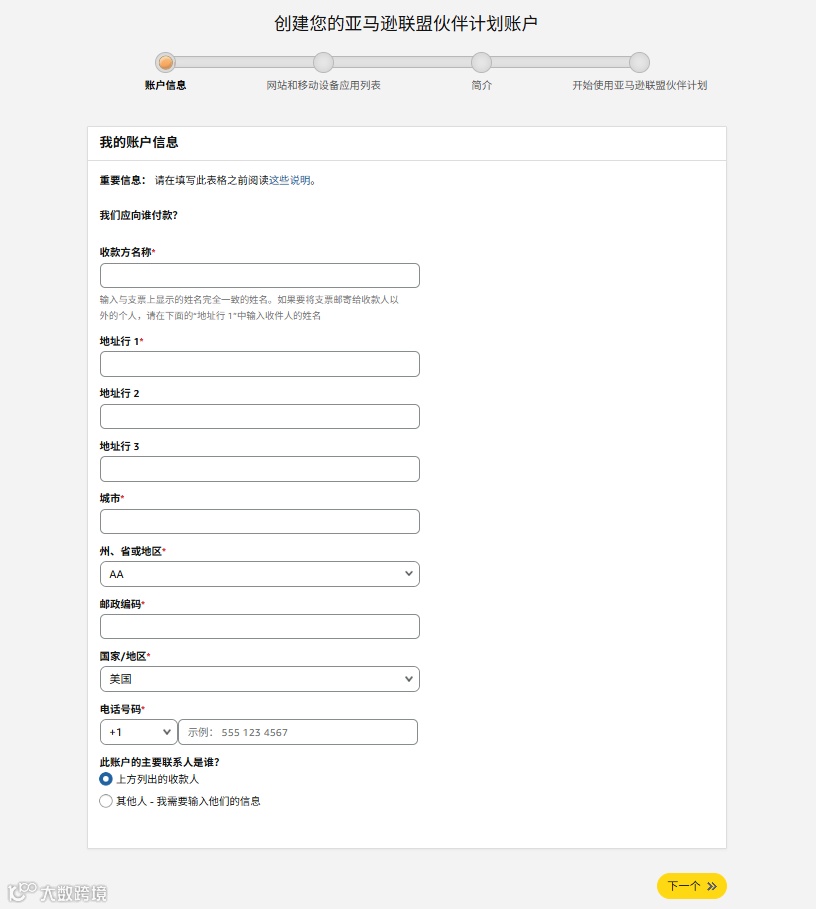Click into the 地址行 3 field
Viewport: 816px width, 909px height.
(x=260, y=469)
